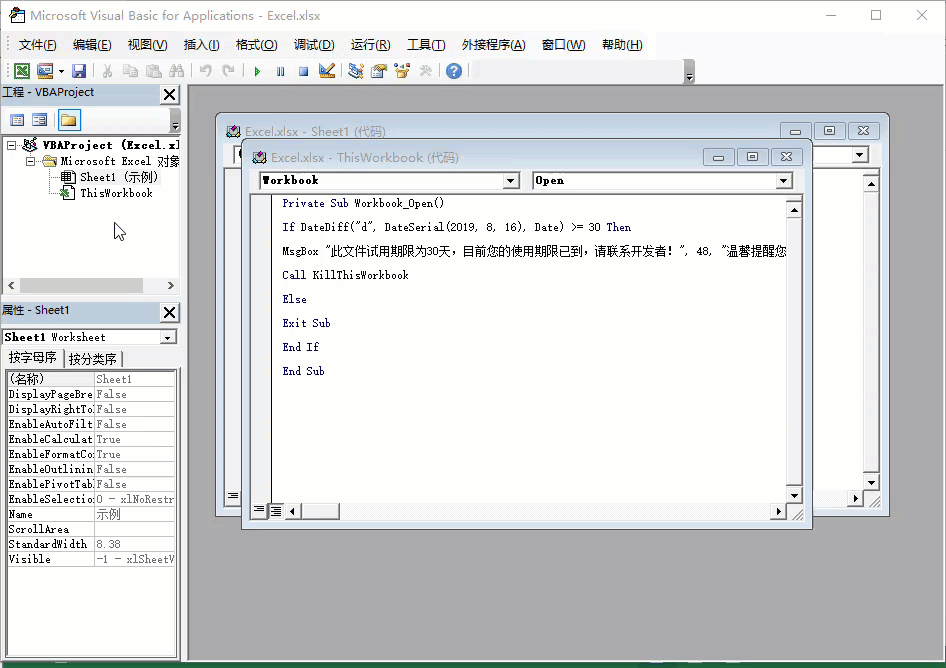Open Find with binoculars icon

coord(177,71)
